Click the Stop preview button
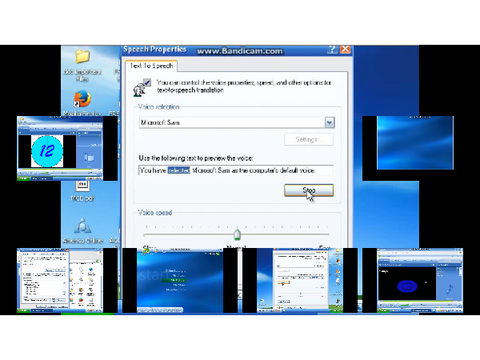 point(309,190)
